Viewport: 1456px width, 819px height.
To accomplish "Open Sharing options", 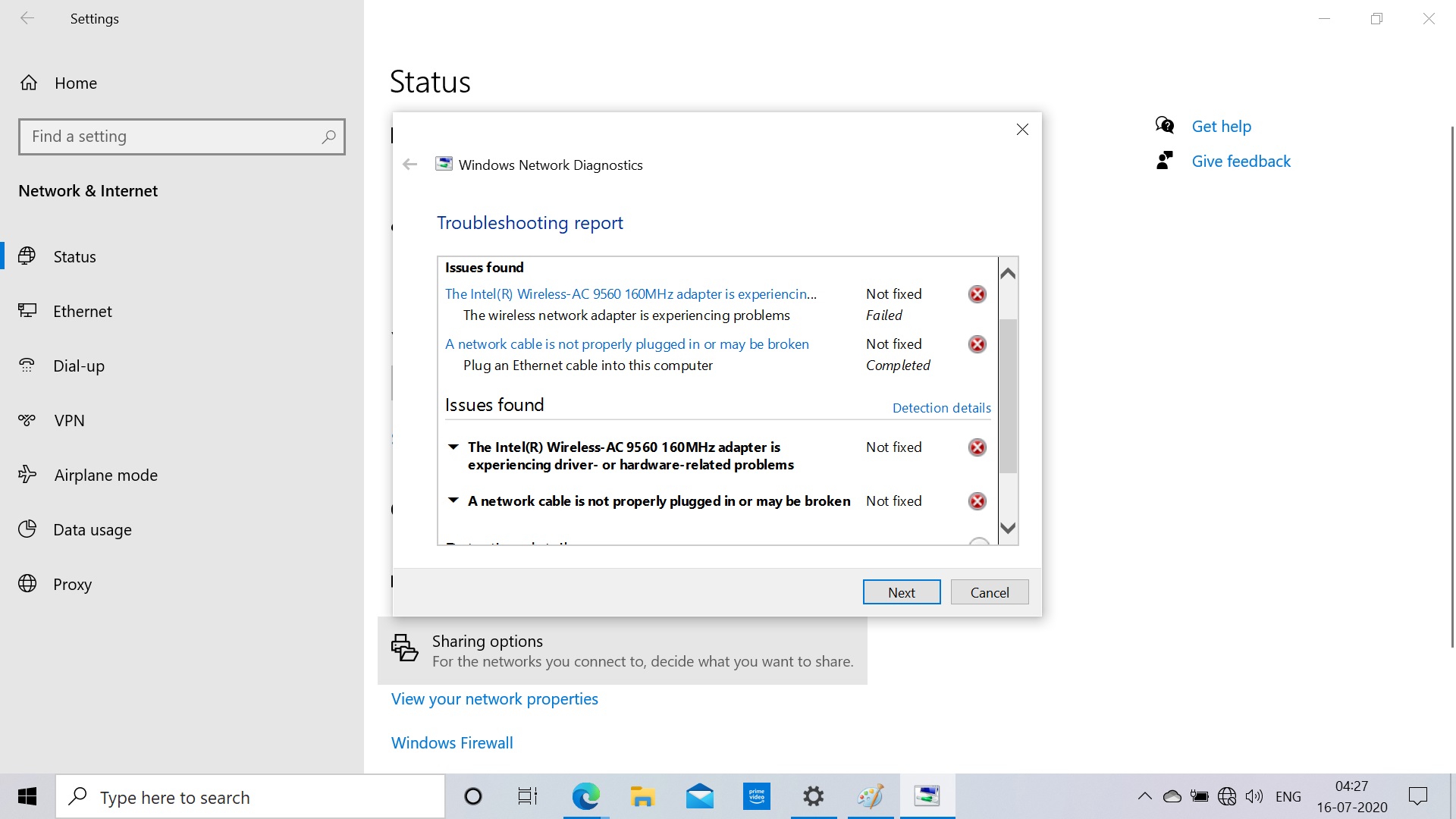I will [623, 651].
